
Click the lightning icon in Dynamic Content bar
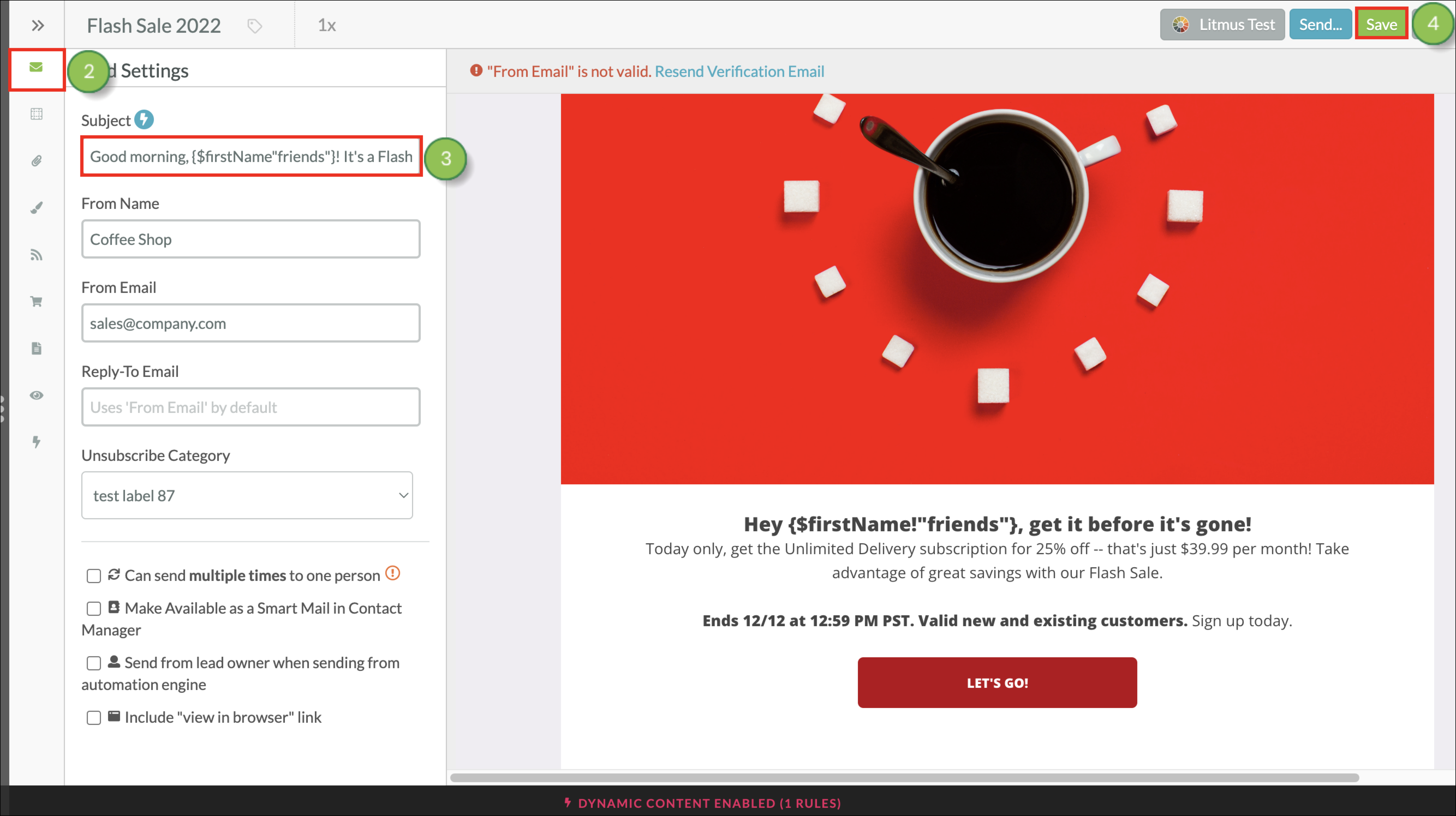tap(568, 802)
